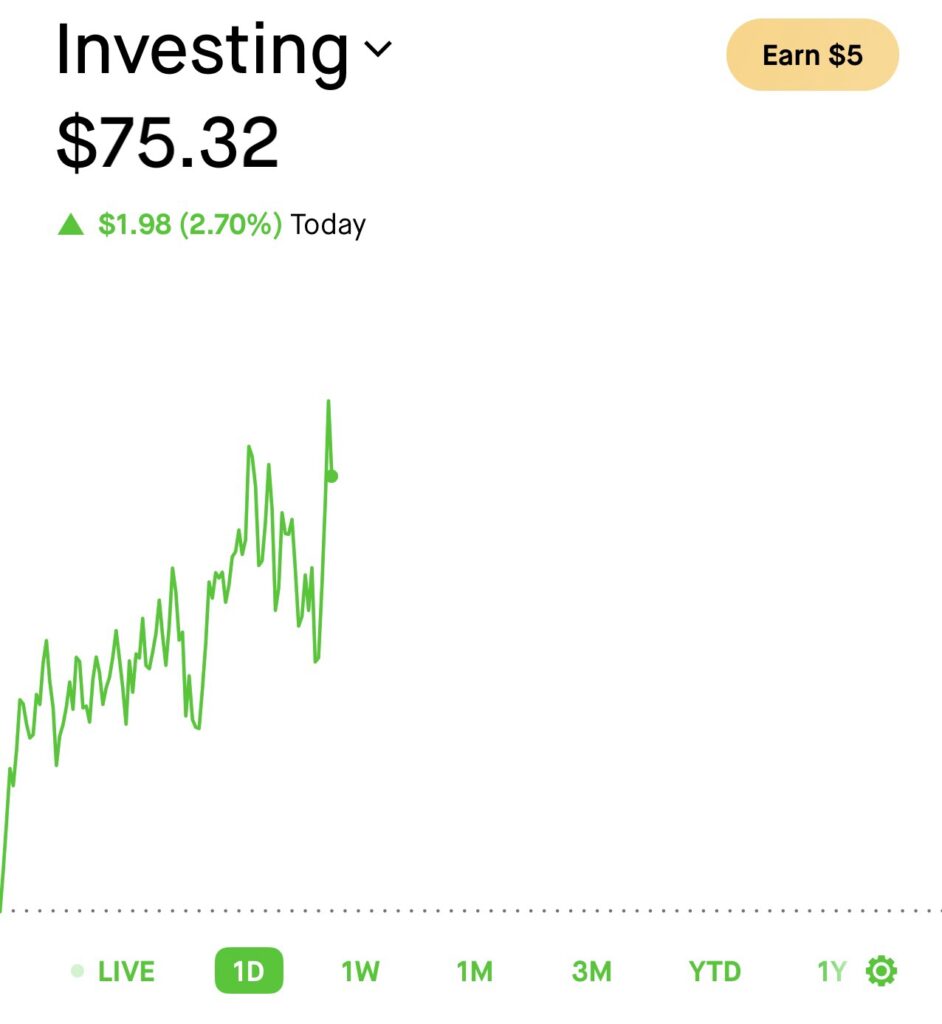Image resolution: width=942 pixels, height=1024 pixels.
Task: Select the 1D time range
Action: click(248, 971)
